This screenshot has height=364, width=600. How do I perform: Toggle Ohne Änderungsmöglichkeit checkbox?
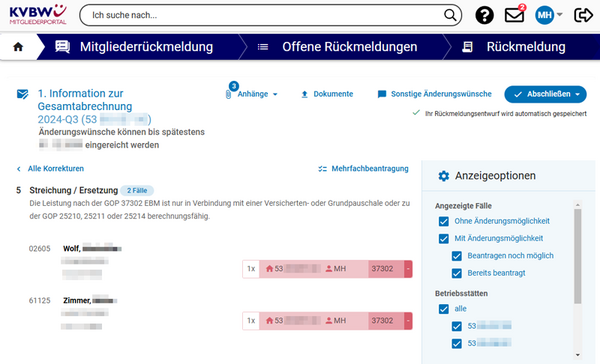click(x=443, y=221)
